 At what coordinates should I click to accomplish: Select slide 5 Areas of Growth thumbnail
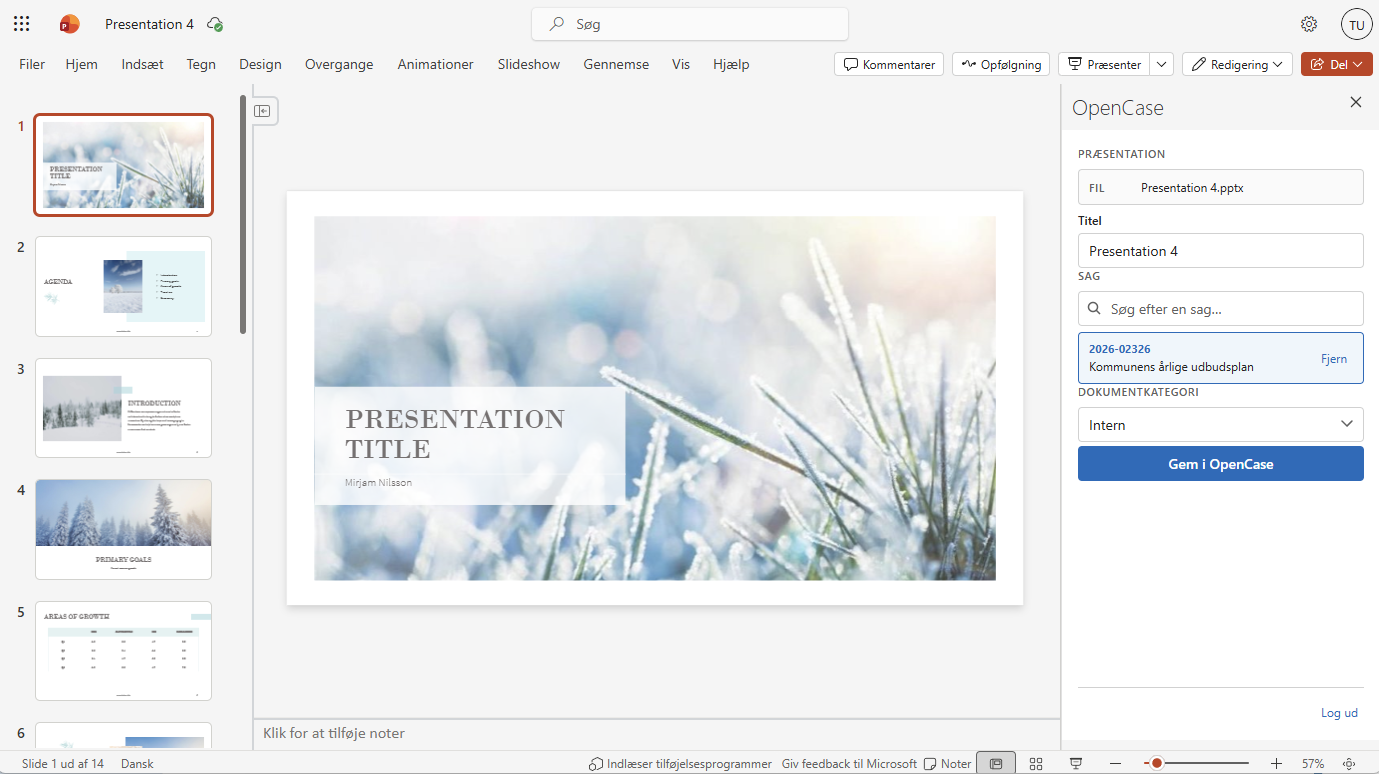(x=123, y=651)
